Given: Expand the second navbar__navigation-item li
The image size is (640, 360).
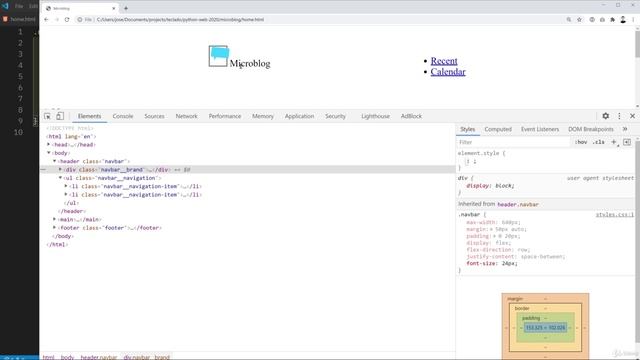Looking at the screenshot, I should pos(66,195).
